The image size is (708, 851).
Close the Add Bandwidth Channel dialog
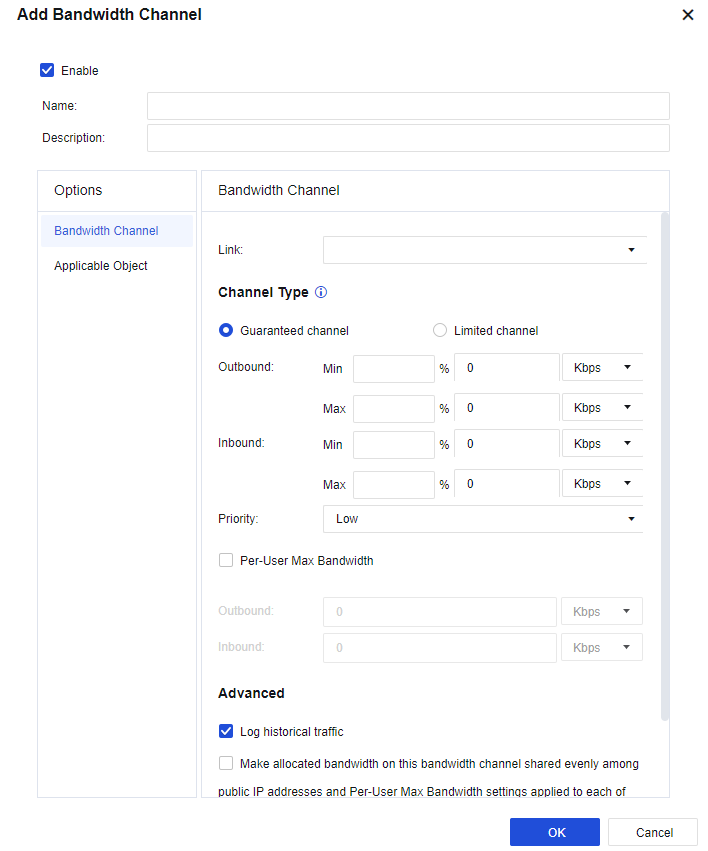[x=687, y=15]
